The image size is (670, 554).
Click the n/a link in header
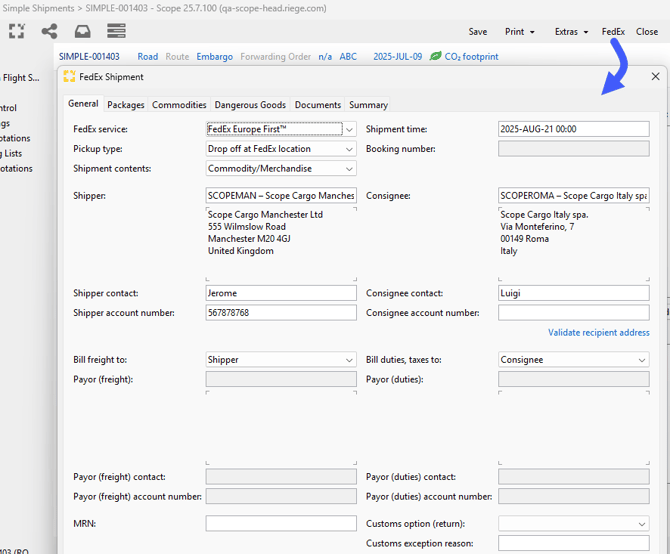point(325,56)
